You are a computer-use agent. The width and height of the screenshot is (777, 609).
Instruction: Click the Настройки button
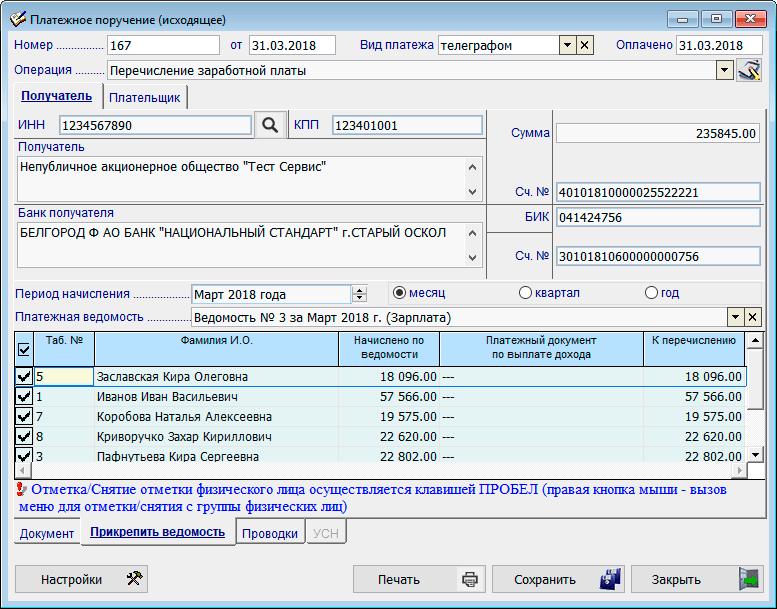[81, 579]
